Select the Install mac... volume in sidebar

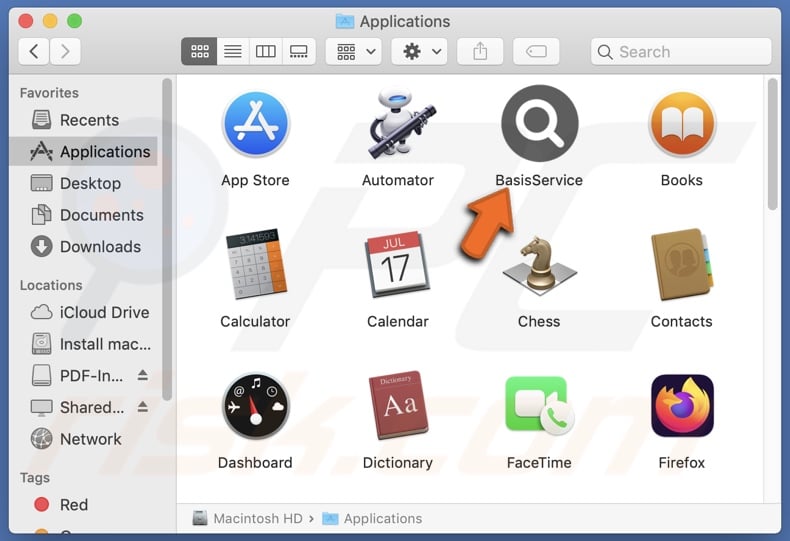click(x=83, y=344)
